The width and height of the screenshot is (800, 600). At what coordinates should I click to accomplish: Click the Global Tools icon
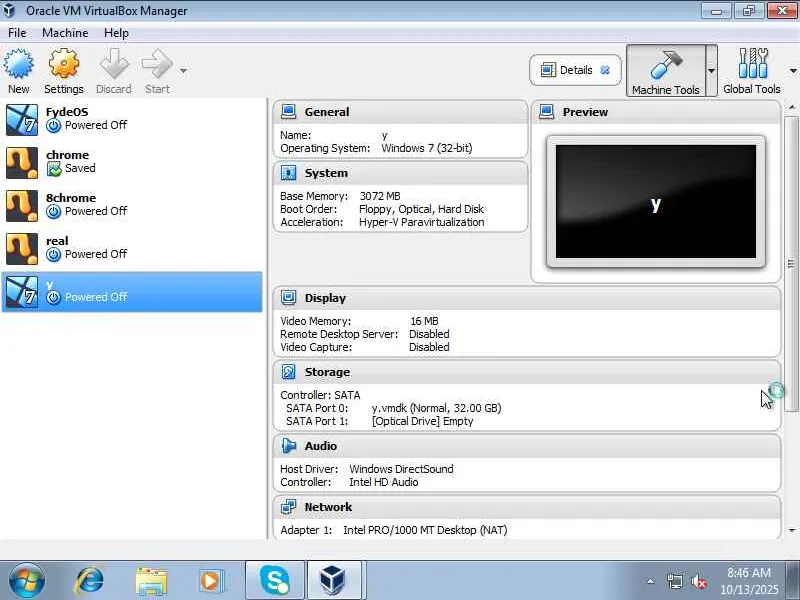pyautogui.click(x=752, y=64)
